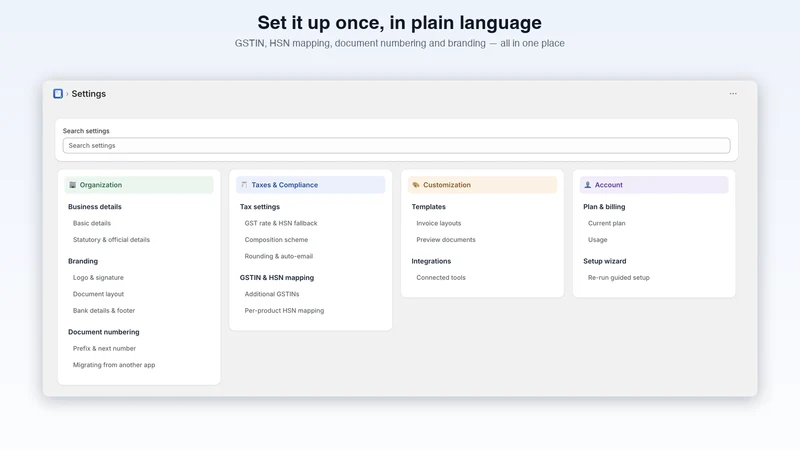Image resolution: width=800 pixels, height=450 pixels.
Task: Click the Customization paint icon
Action: [x=416, y=185]
